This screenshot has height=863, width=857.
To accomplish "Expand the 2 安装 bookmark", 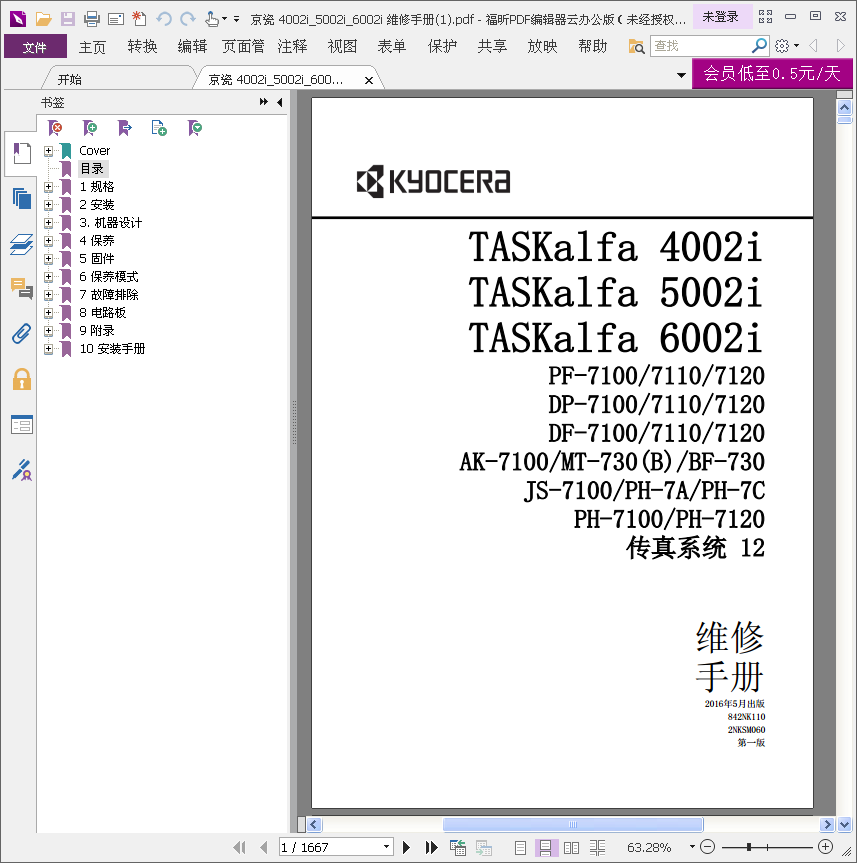I will tap(48, 204).
